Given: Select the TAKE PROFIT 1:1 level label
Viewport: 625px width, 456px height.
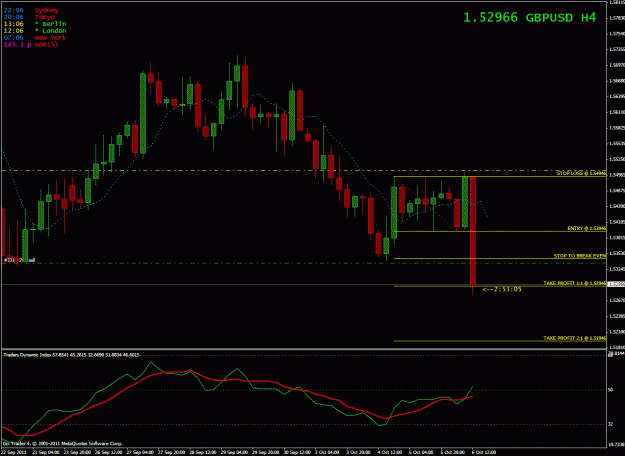Looking at the screenshot, I should point(575,283).
